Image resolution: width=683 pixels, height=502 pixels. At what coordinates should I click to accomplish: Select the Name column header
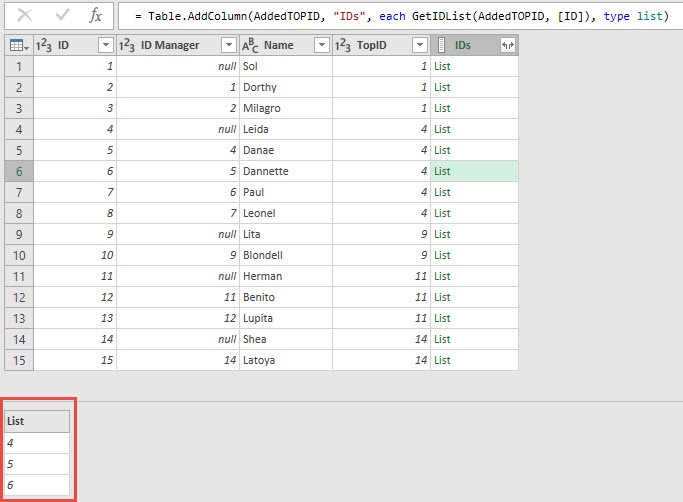coord(286,45)
